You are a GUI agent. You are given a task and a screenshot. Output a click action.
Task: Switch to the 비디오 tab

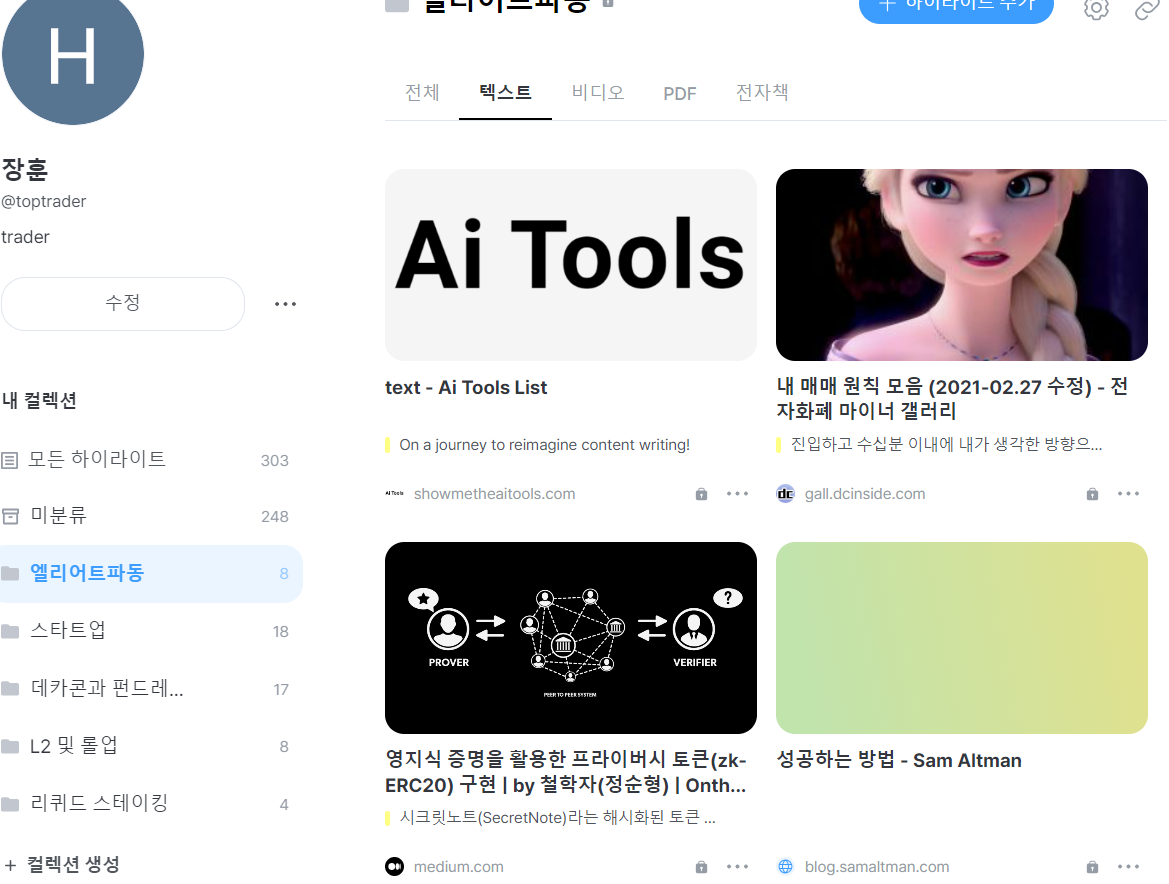597,92
